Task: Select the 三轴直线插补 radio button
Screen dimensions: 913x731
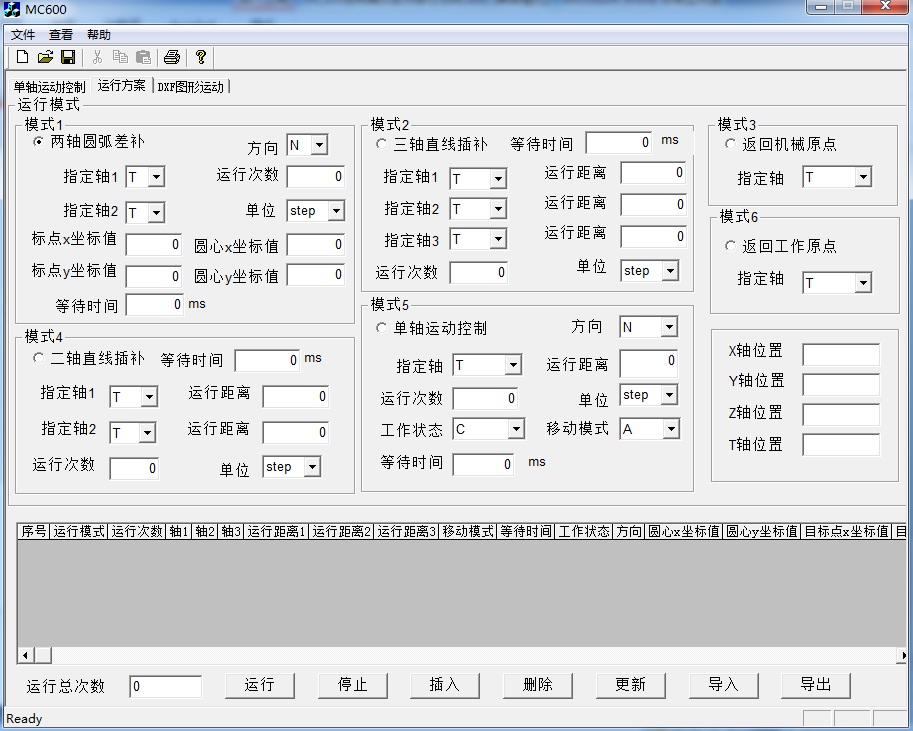Action: click(x=381, y=144)
